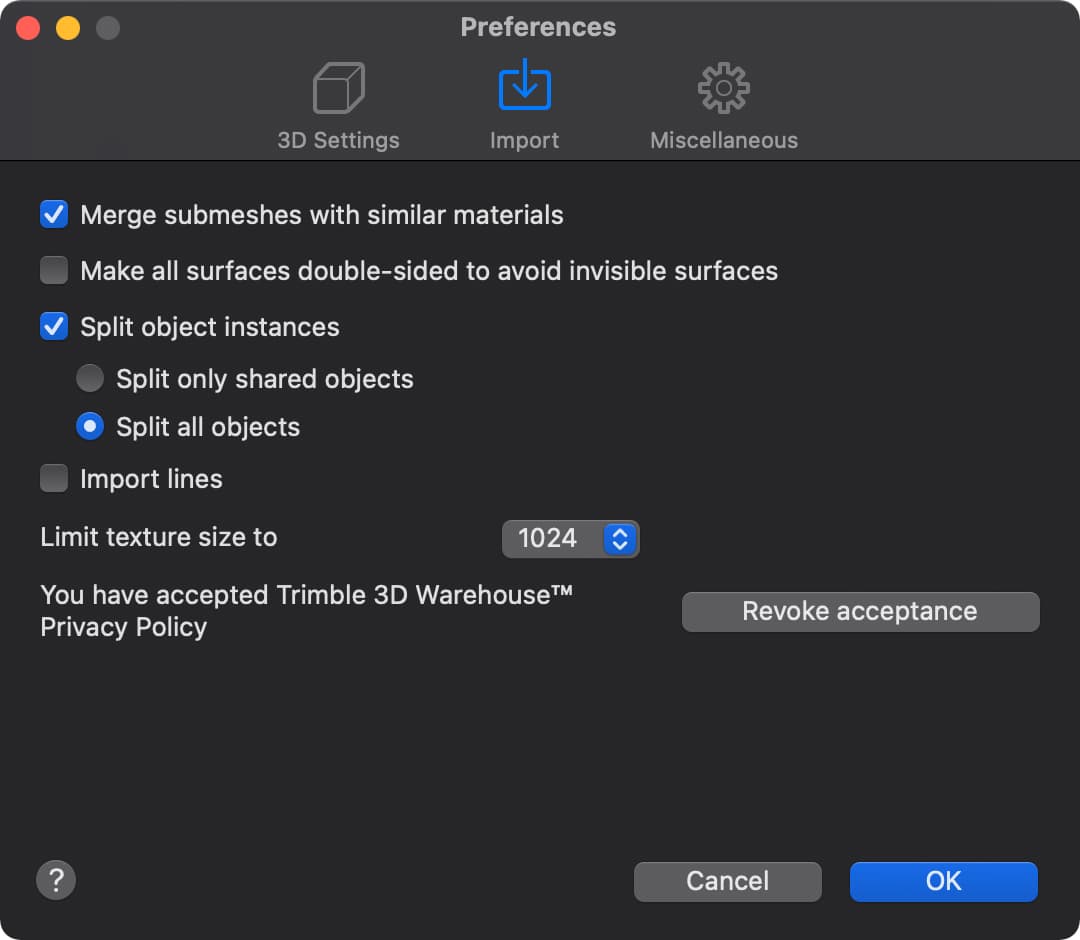
Task: Enable the Import lines option
Action: [x=53, y=478]
